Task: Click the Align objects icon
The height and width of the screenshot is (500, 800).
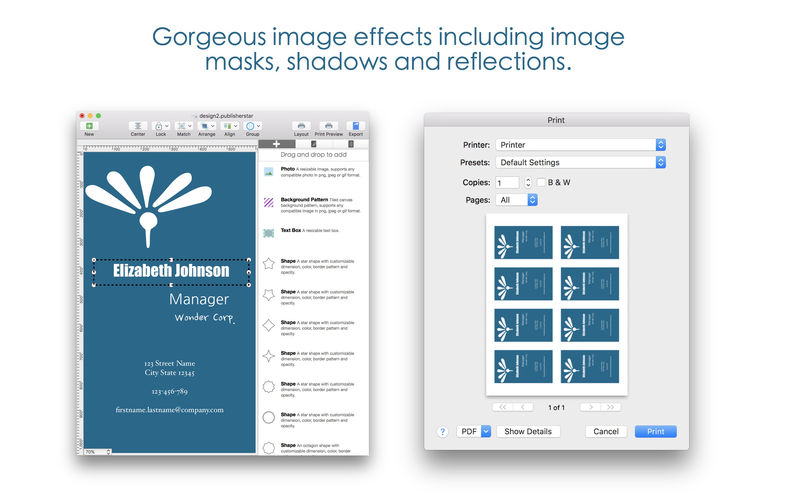Action: [228, 126]
